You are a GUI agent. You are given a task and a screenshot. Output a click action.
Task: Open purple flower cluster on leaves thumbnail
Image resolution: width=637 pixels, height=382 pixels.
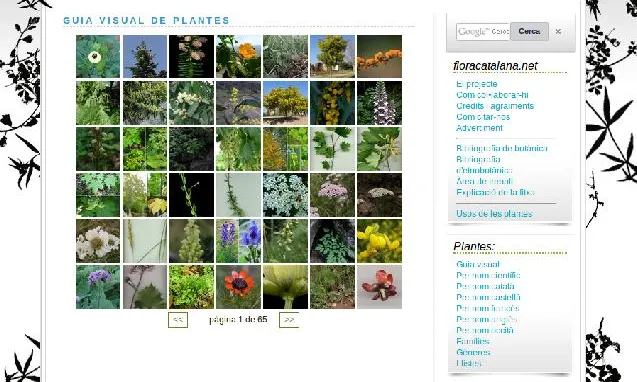click(x=98, y=287)
